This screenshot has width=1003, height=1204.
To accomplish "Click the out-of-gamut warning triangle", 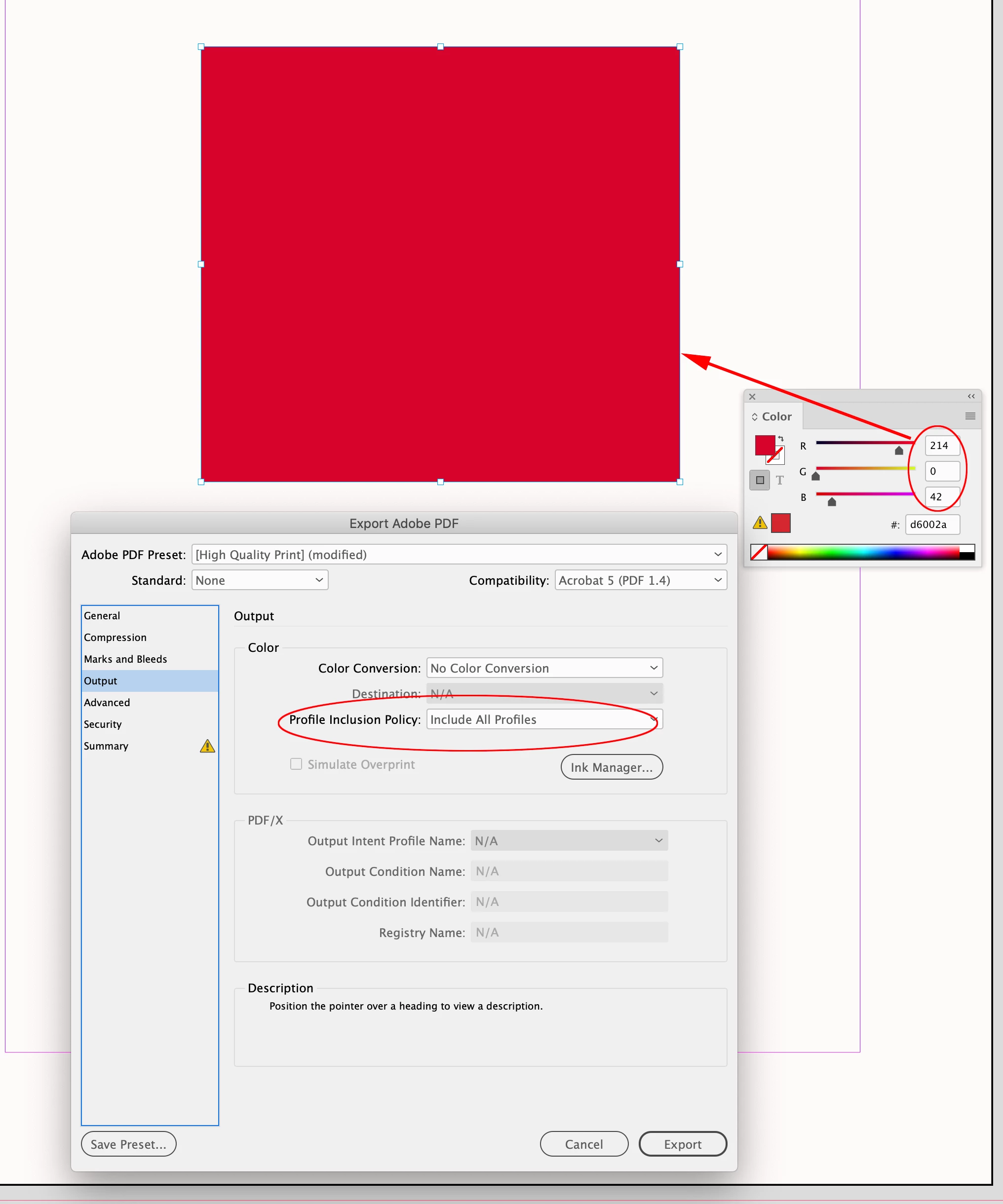I will (760, 522).
